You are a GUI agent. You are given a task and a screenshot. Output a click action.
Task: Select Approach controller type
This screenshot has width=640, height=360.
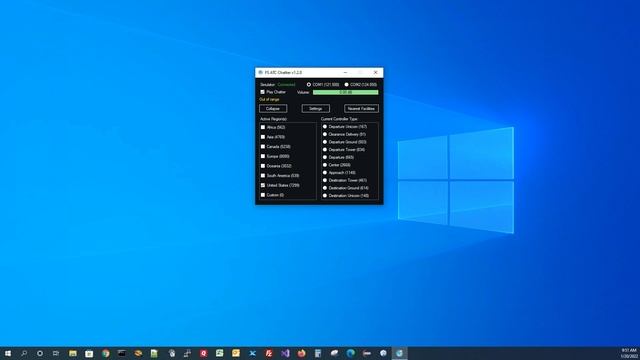pyautogui.click(x=325, y=173)
